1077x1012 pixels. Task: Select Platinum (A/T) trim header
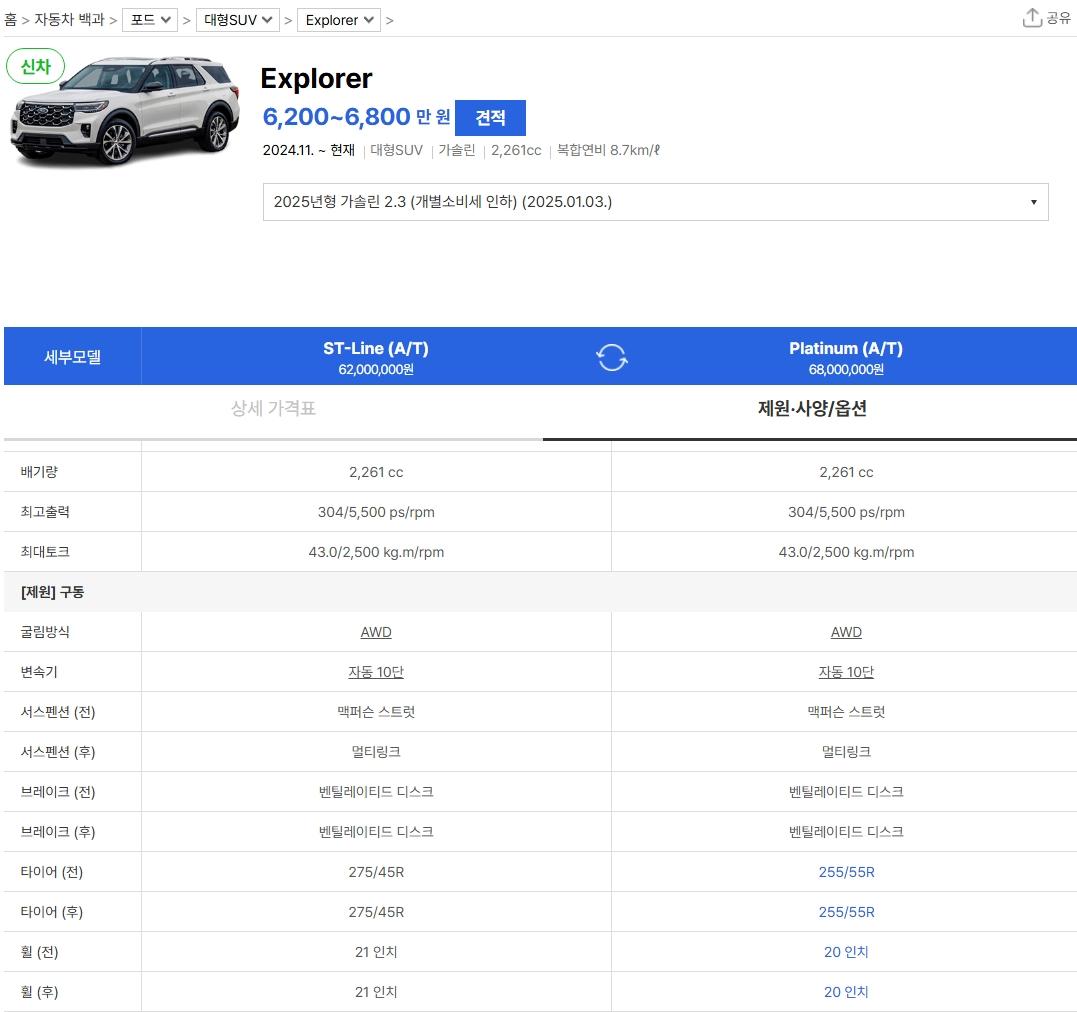846,357
